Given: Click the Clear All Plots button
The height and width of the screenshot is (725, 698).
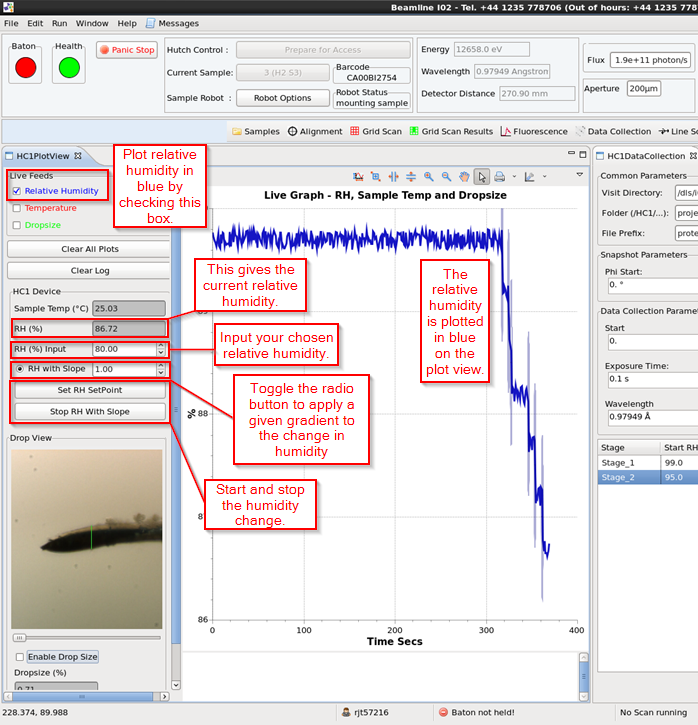Looking at the screenshot, I should click(89, 249).
